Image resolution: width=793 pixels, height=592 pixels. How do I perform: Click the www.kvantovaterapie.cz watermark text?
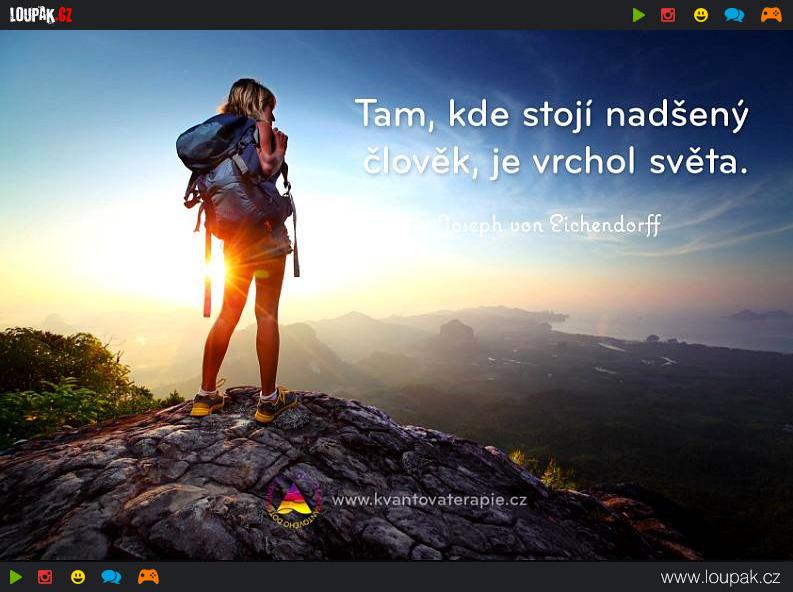point(429,500)
